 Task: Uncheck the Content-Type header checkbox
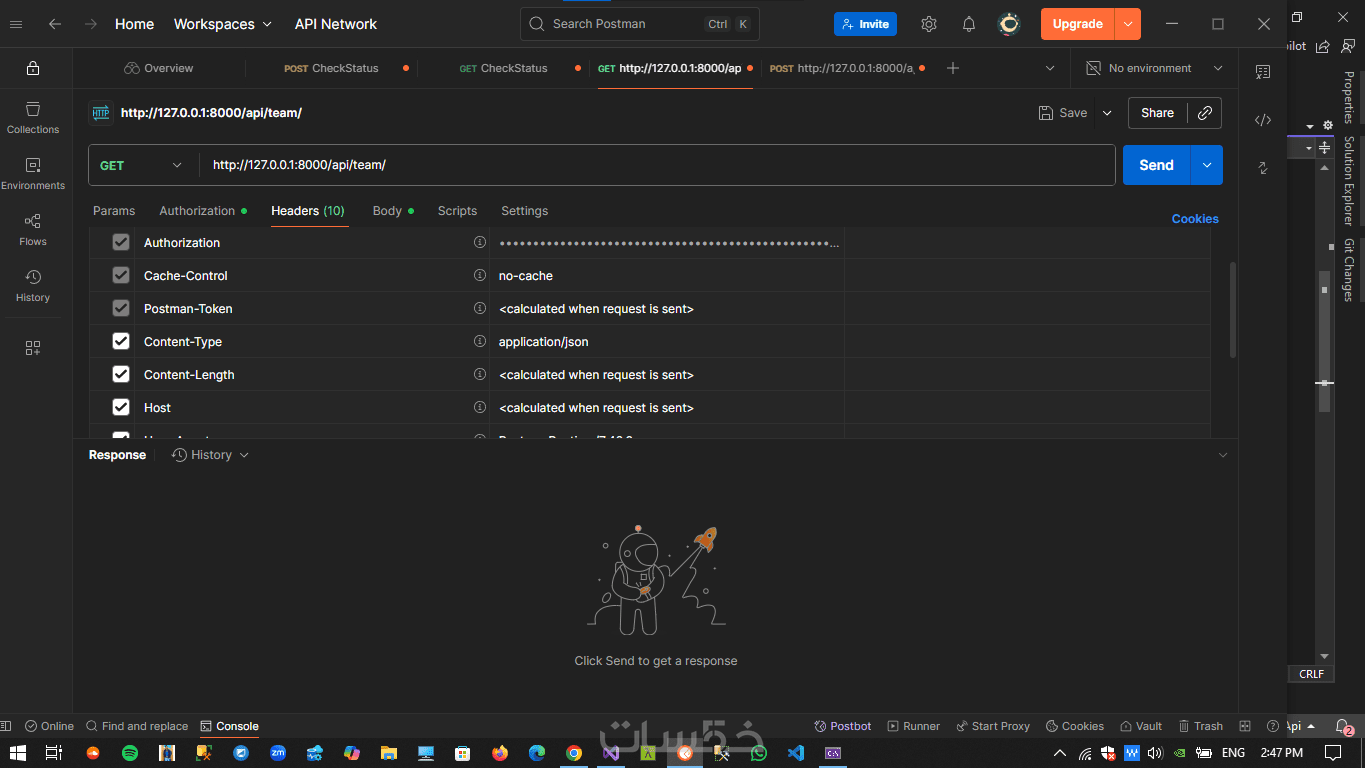(x=121, y=341)
